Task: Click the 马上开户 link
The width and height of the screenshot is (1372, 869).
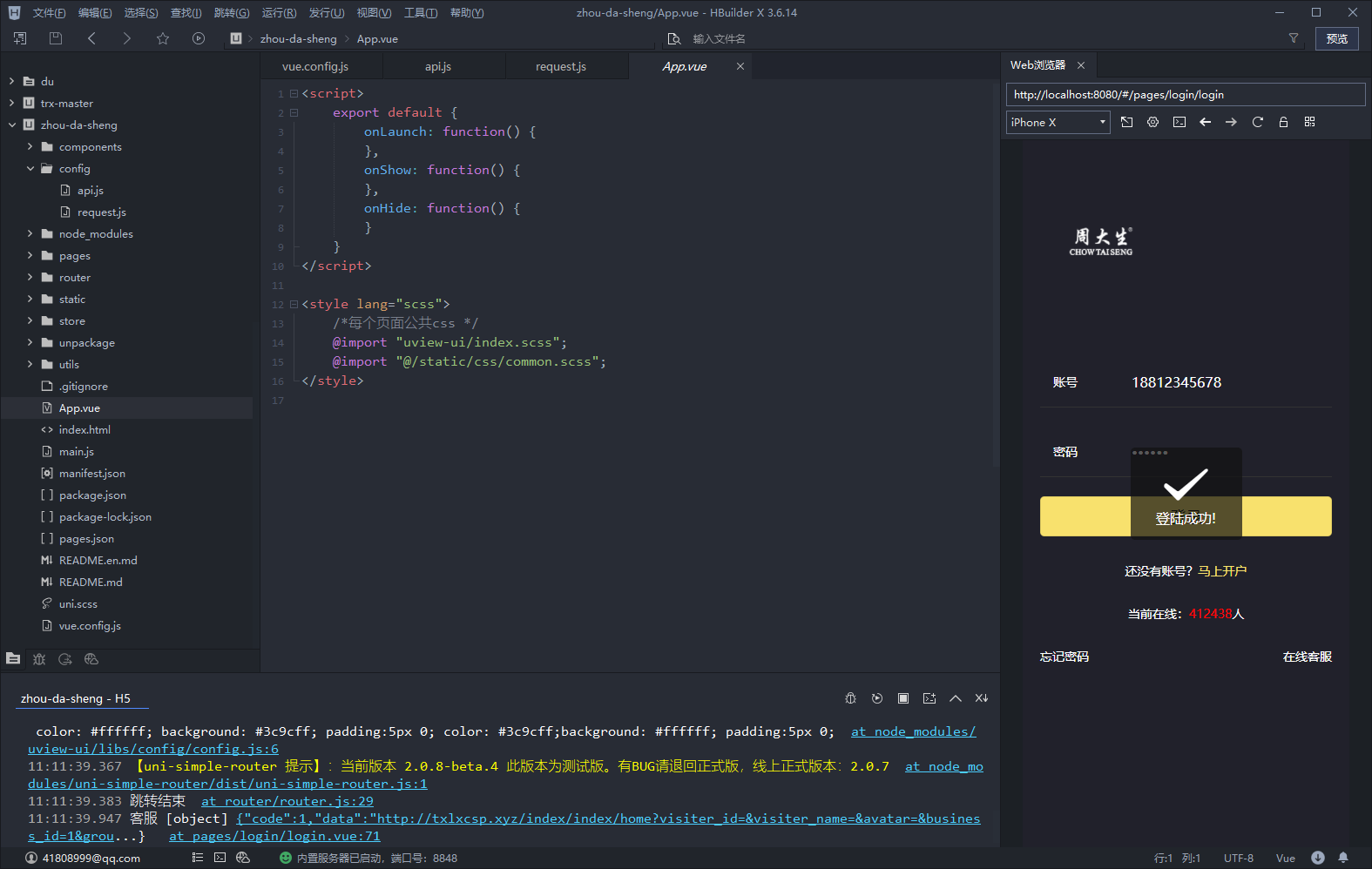Action: (x=1222, y=571)
